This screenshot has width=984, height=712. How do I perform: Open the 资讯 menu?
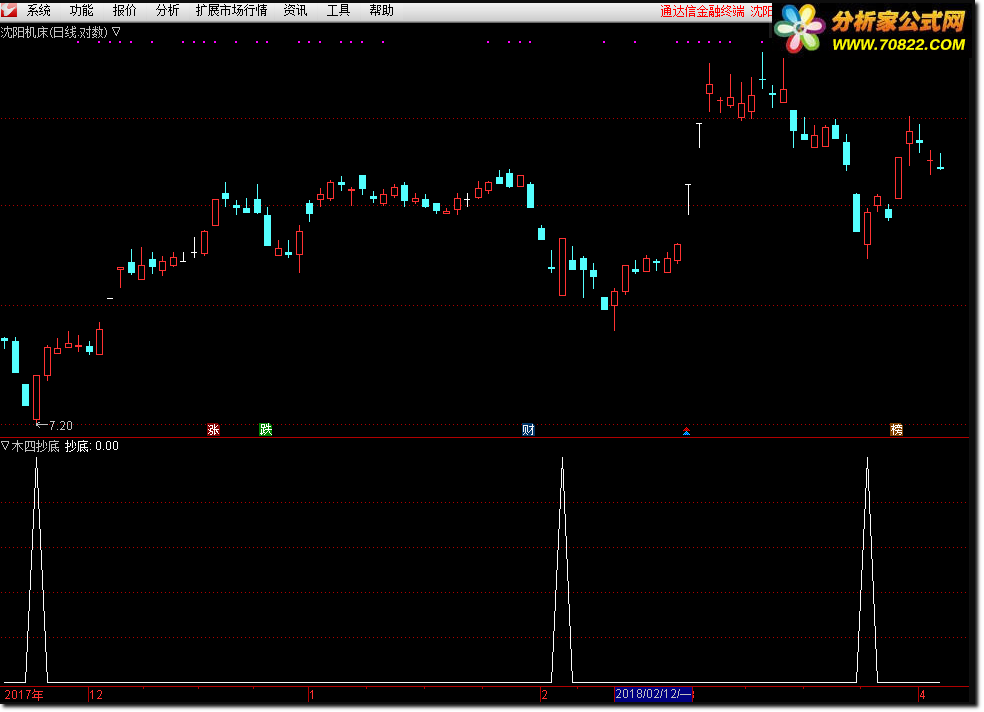[295, 11]
